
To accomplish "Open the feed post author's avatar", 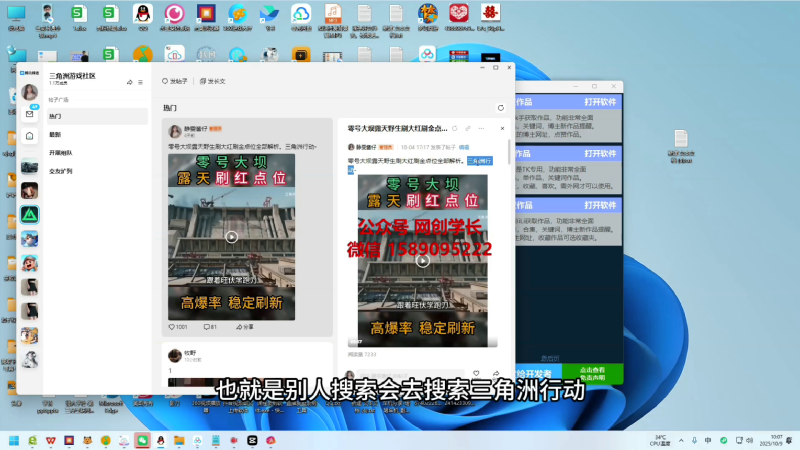I will [x=175, y=131].
